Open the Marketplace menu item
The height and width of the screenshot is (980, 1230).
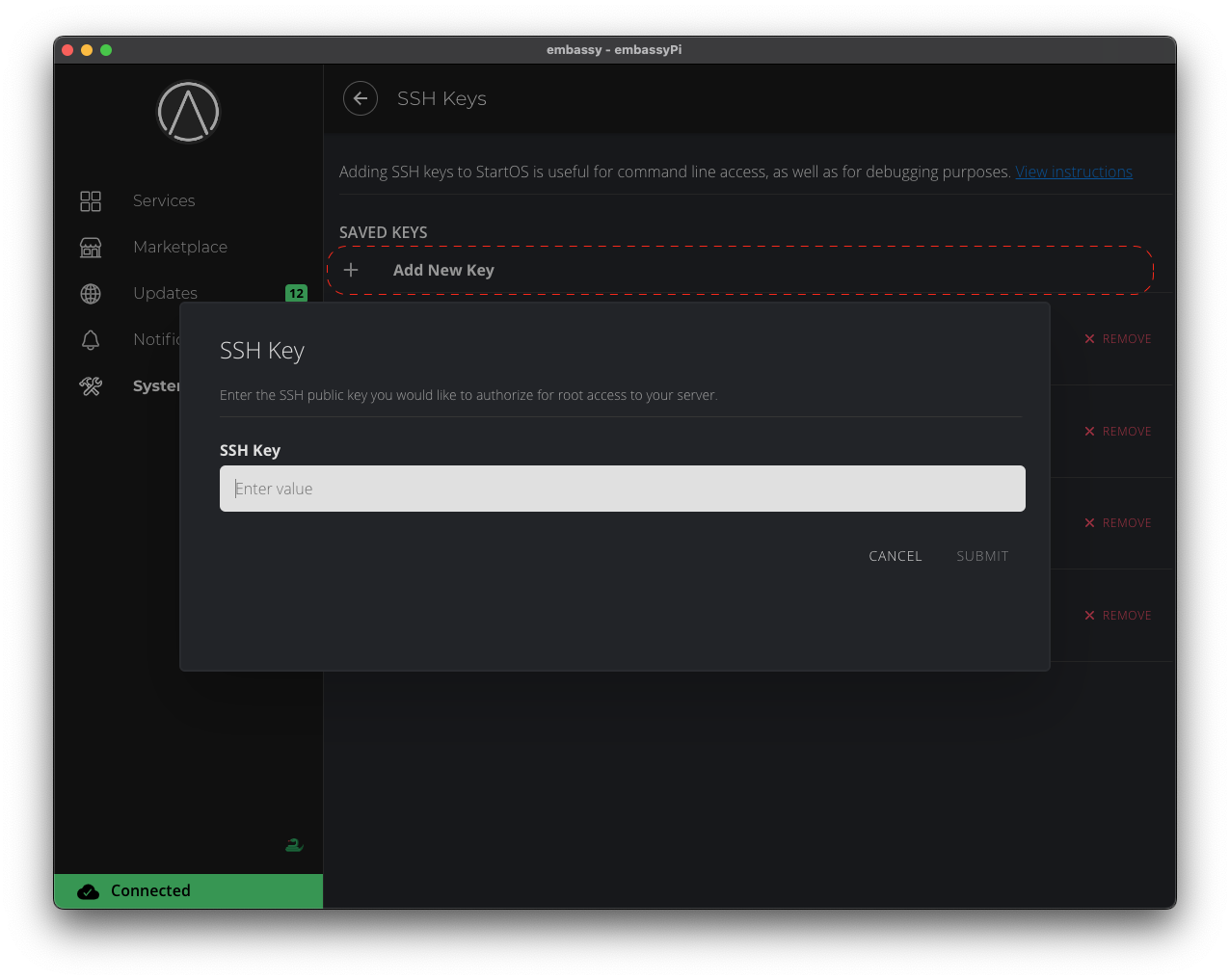180,248
